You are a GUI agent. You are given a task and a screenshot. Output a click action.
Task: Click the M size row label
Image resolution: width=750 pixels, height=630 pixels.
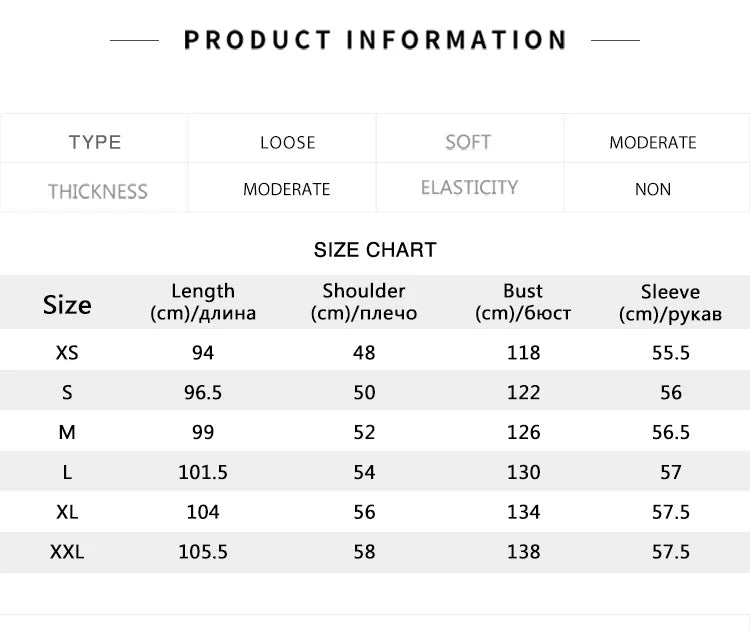click(67, 432)
